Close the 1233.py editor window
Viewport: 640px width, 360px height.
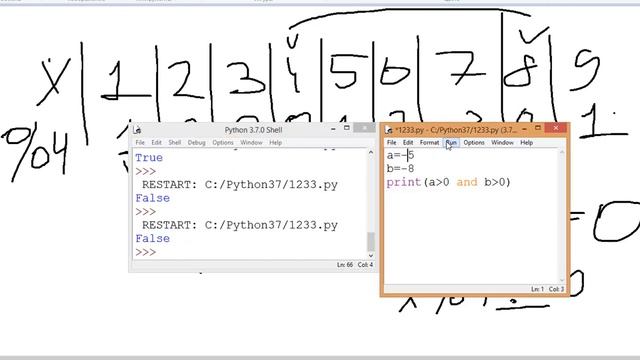tap(556, 128)
